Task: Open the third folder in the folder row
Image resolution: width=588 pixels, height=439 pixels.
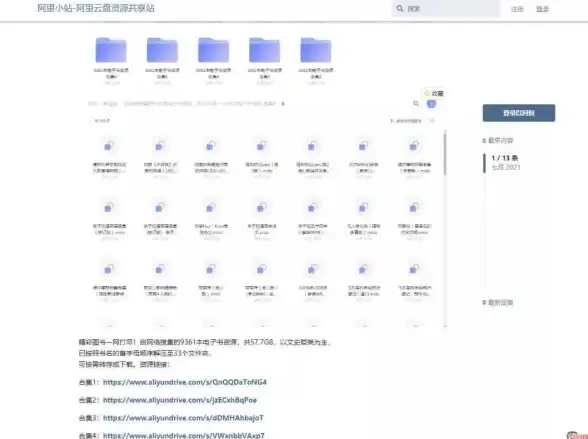Action: pyautogui.click(x=213, y=50)
